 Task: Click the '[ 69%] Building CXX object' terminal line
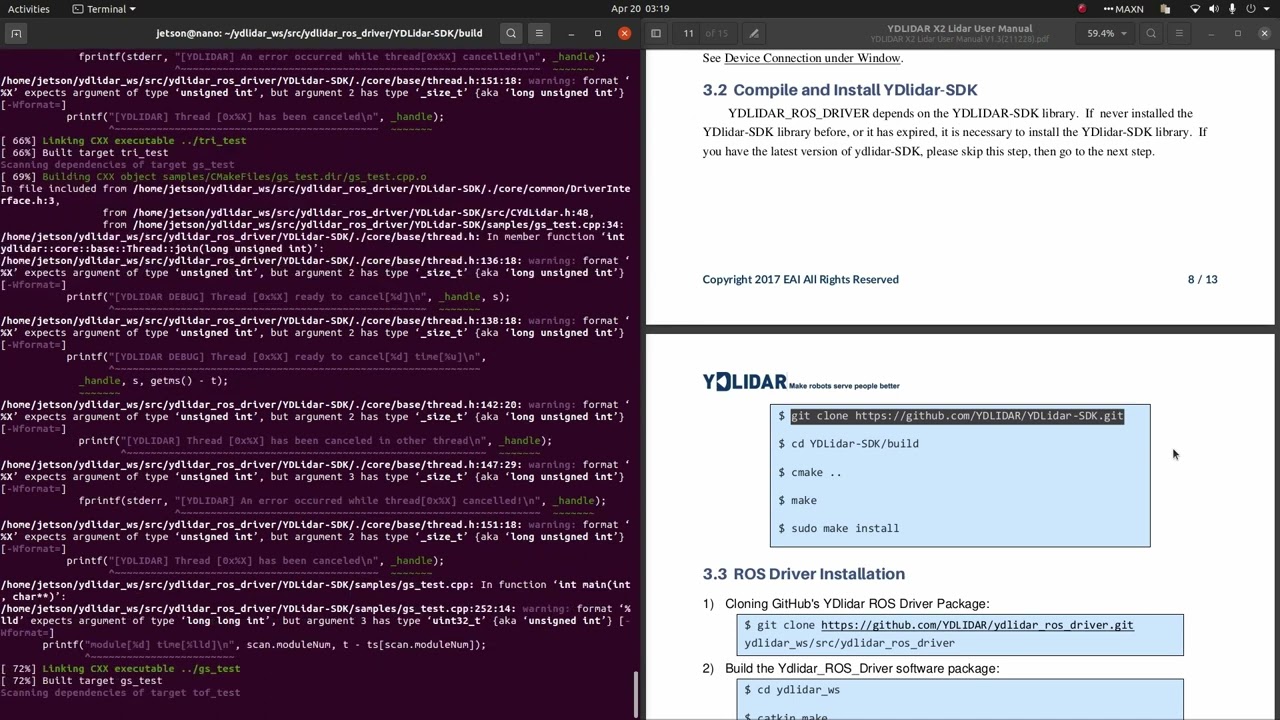[213, 177]
